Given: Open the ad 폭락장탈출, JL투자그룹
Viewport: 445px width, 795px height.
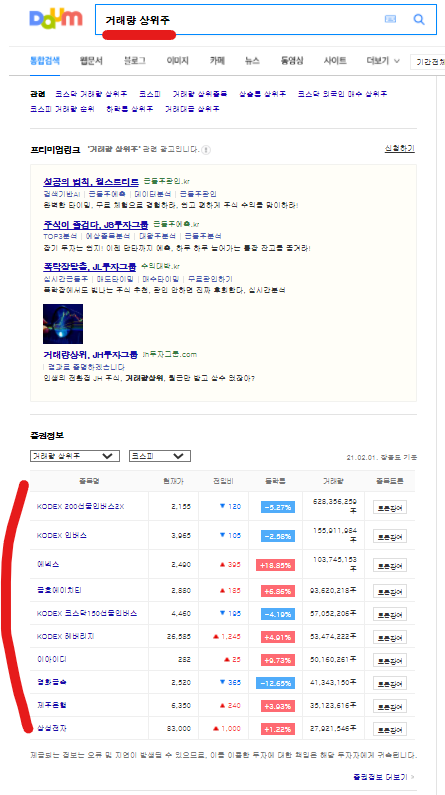Looking at the screenshot, I should (x=90, y=266).
